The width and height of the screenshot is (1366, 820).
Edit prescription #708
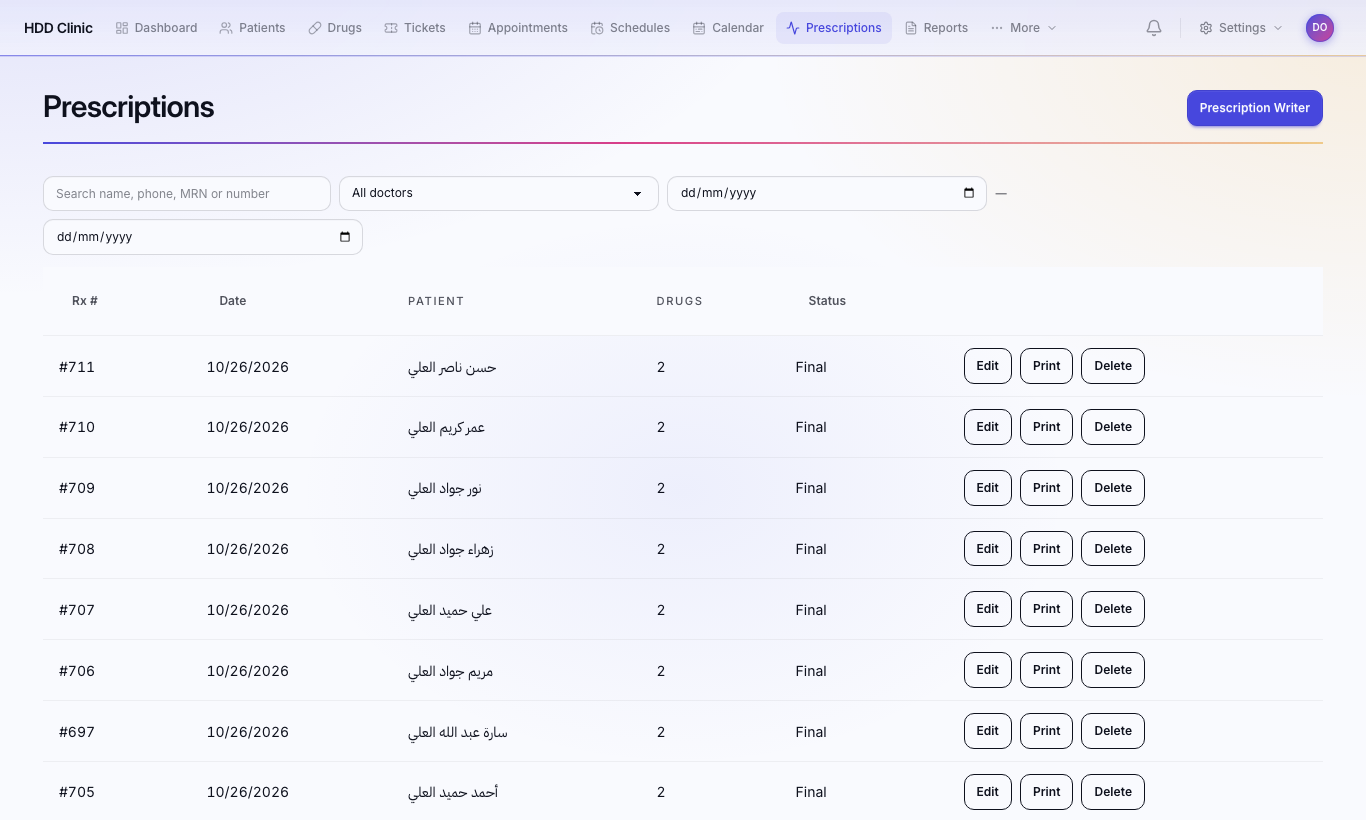click(x=988, y=549)
